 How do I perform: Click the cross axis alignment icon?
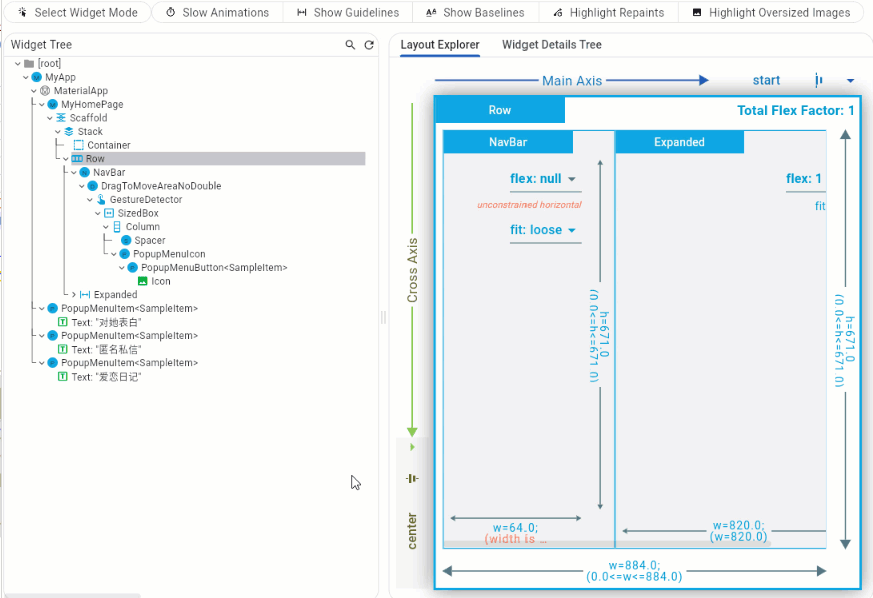pyautogui.click(x=413, y=478)
